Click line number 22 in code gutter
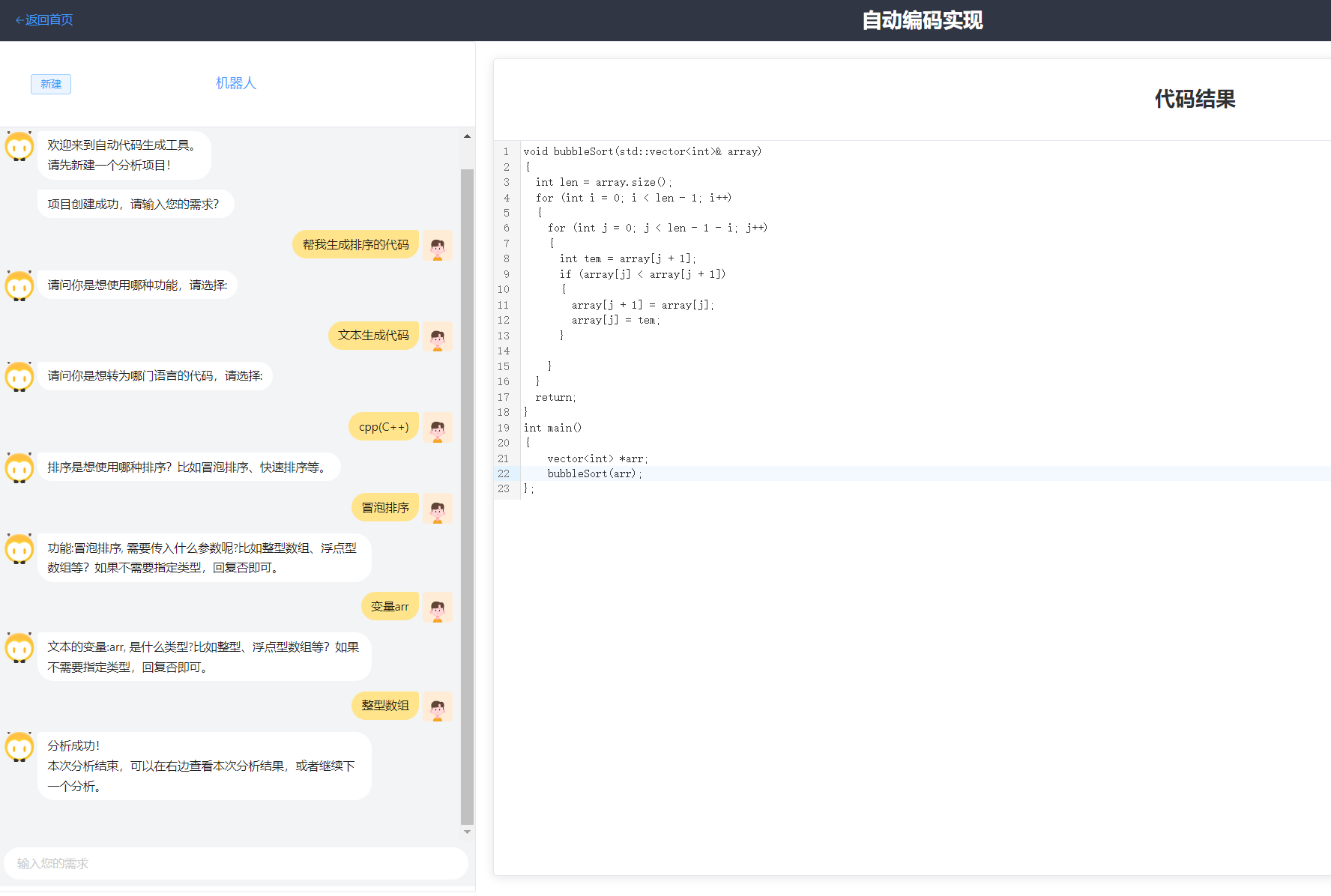Image resolution: width=1331 pixels, height=896 pixels. point(504,473)
